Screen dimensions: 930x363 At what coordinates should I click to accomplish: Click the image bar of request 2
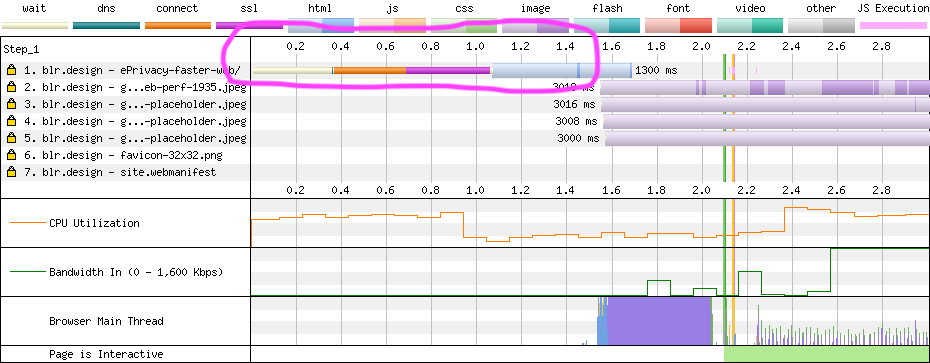point(765,88)
